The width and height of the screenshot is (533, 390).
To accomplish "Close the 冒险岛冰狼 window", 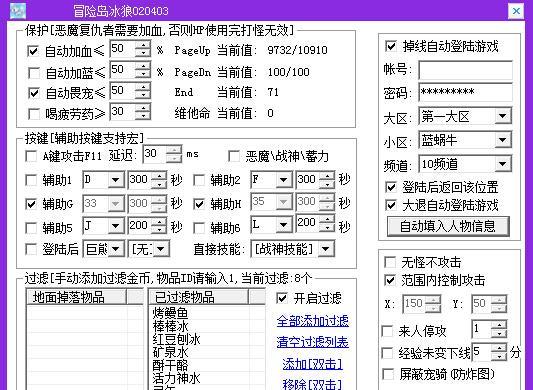I will coord(516,11).
